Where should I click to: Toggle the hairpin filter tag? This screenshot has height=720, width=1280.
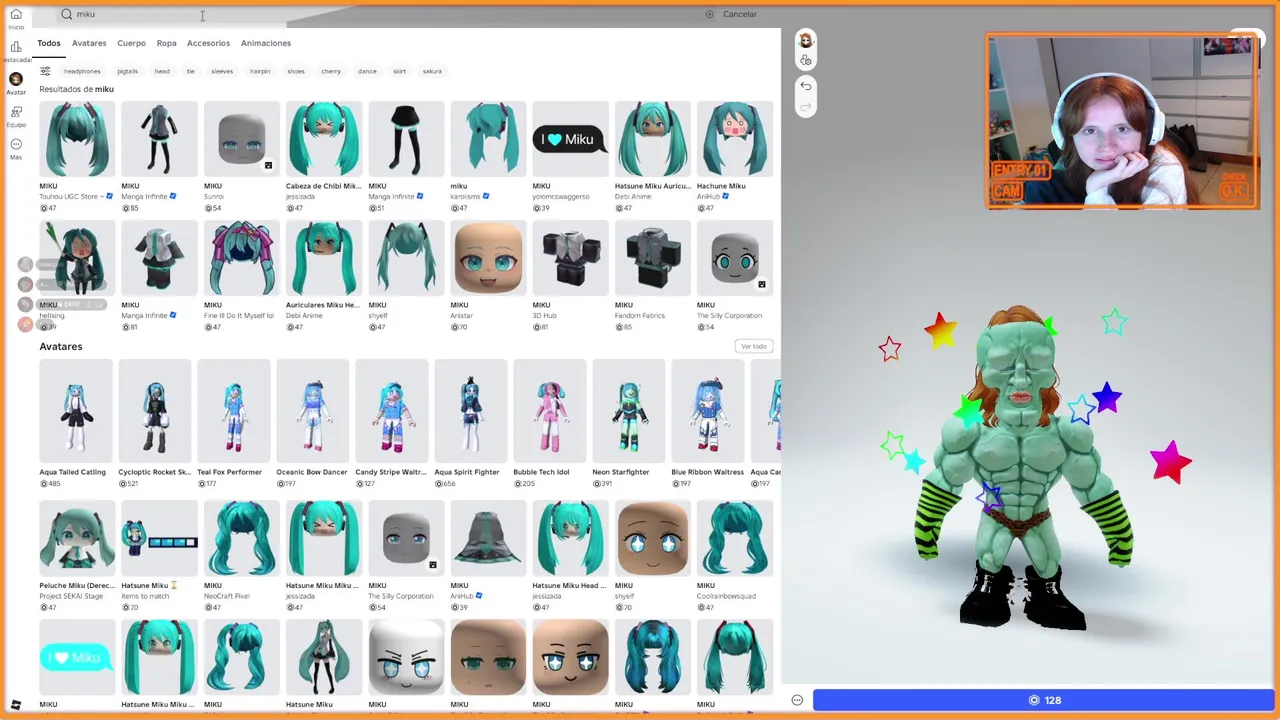click(260, 71)
